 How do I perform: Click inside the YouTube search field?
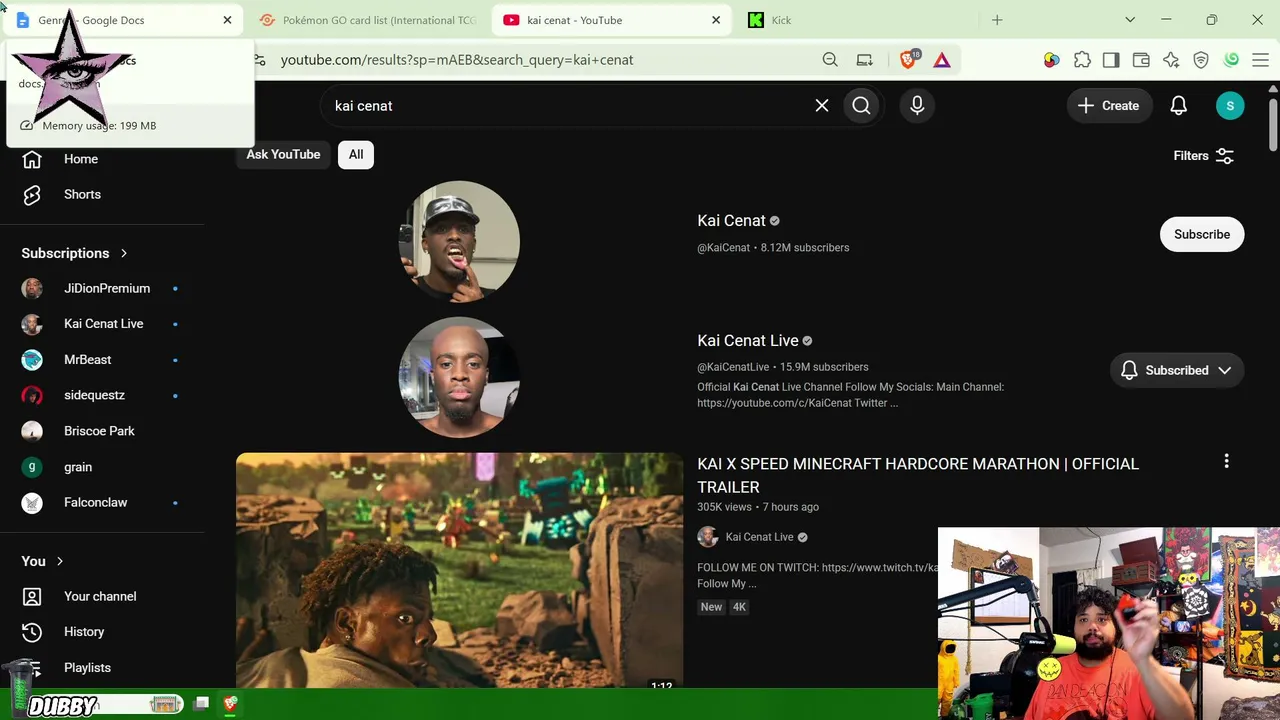570,105
